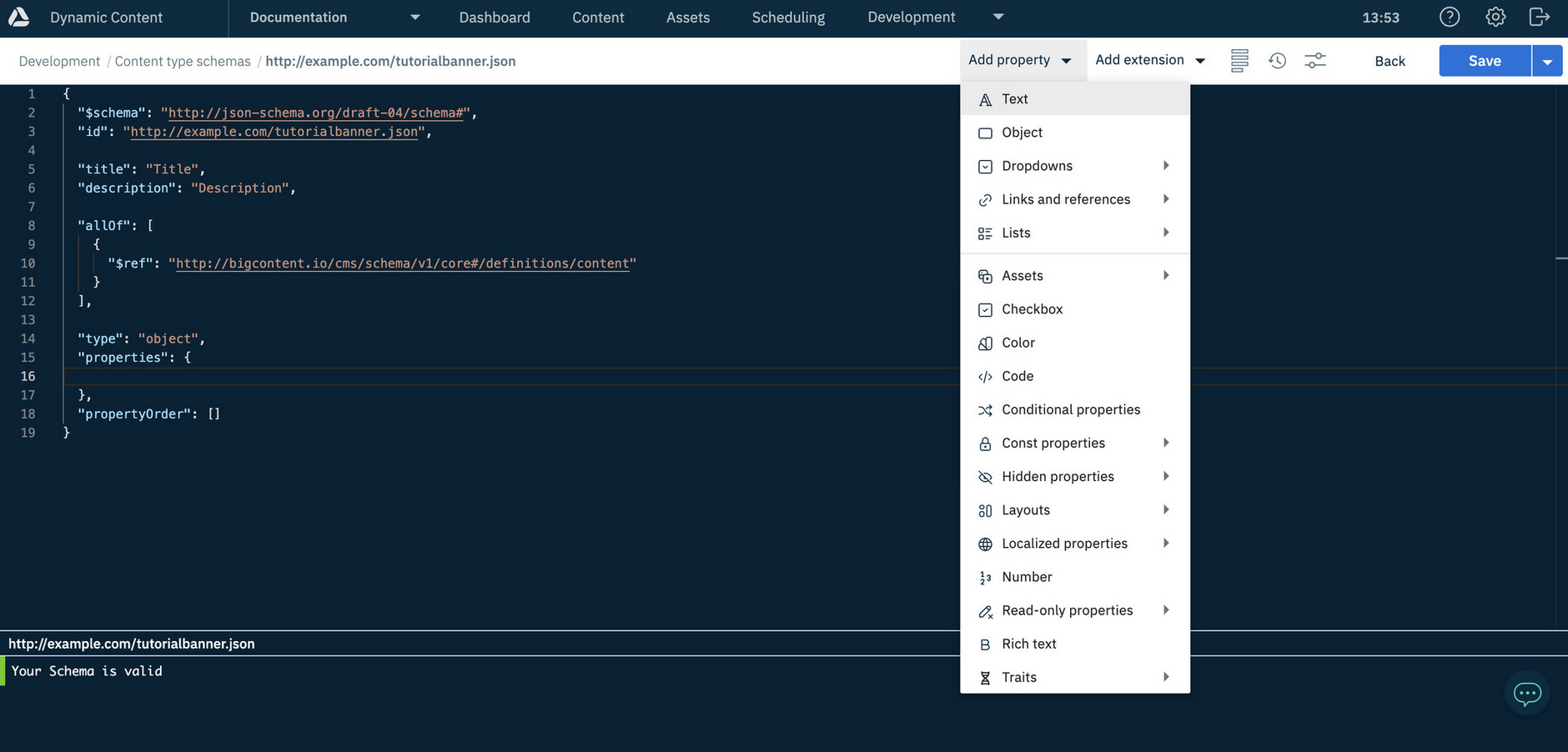
Task: Click the Amplience logo icon
Action: pos(18,17)
